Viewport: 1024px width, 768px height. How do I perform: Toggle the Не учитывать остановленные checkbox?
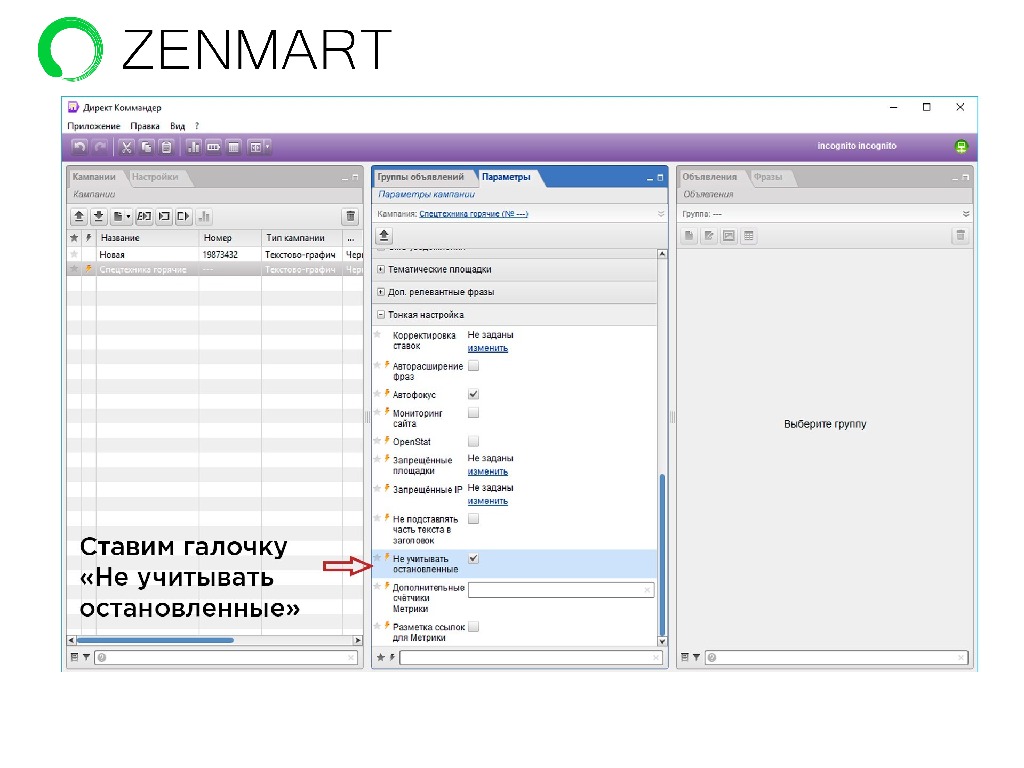[473, 558]
